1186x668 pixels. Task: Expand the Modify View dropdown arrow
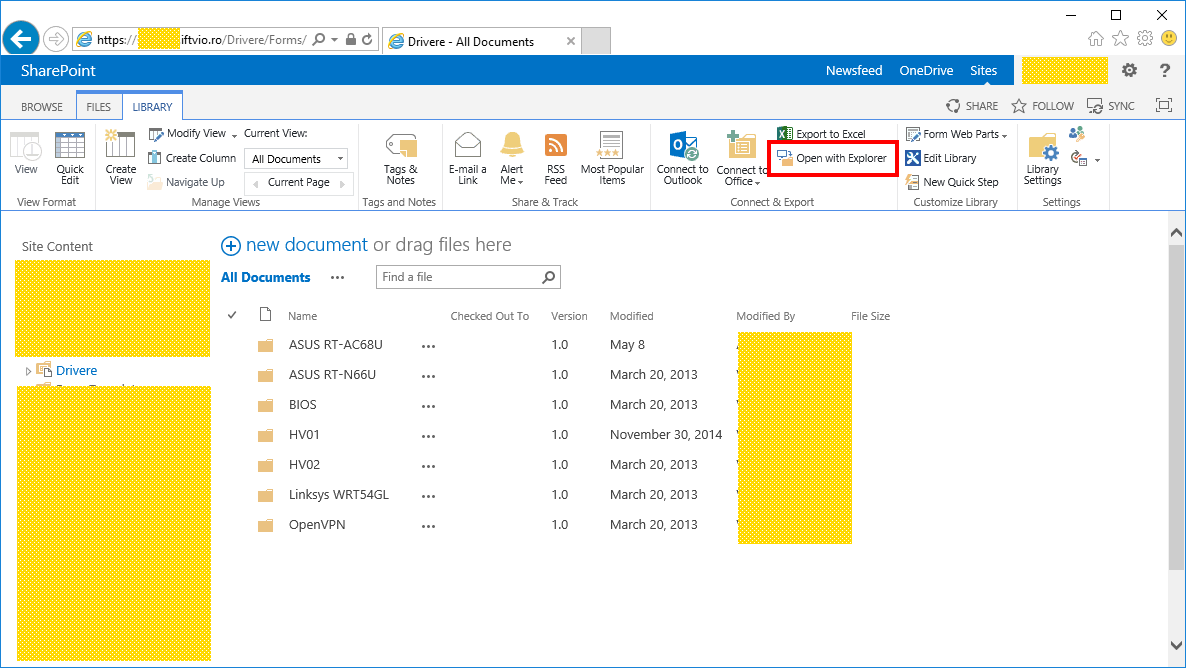click(x=234, y=135)
